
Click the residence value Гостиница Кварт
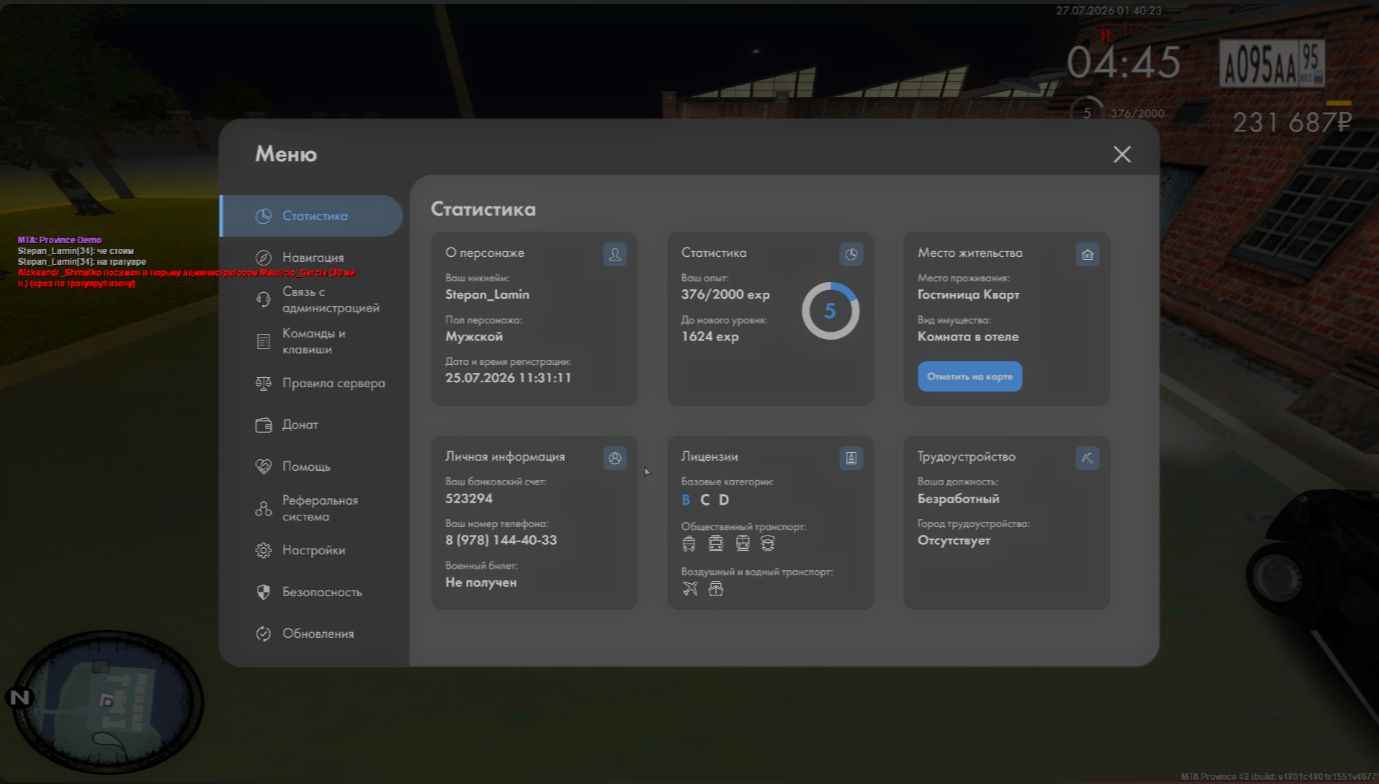coord(968,295)
